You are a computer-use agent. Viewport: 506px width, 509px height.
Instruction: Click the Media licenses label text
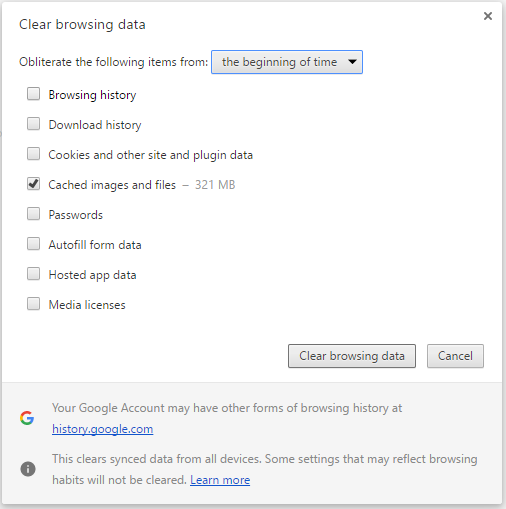tap(87, 305)
